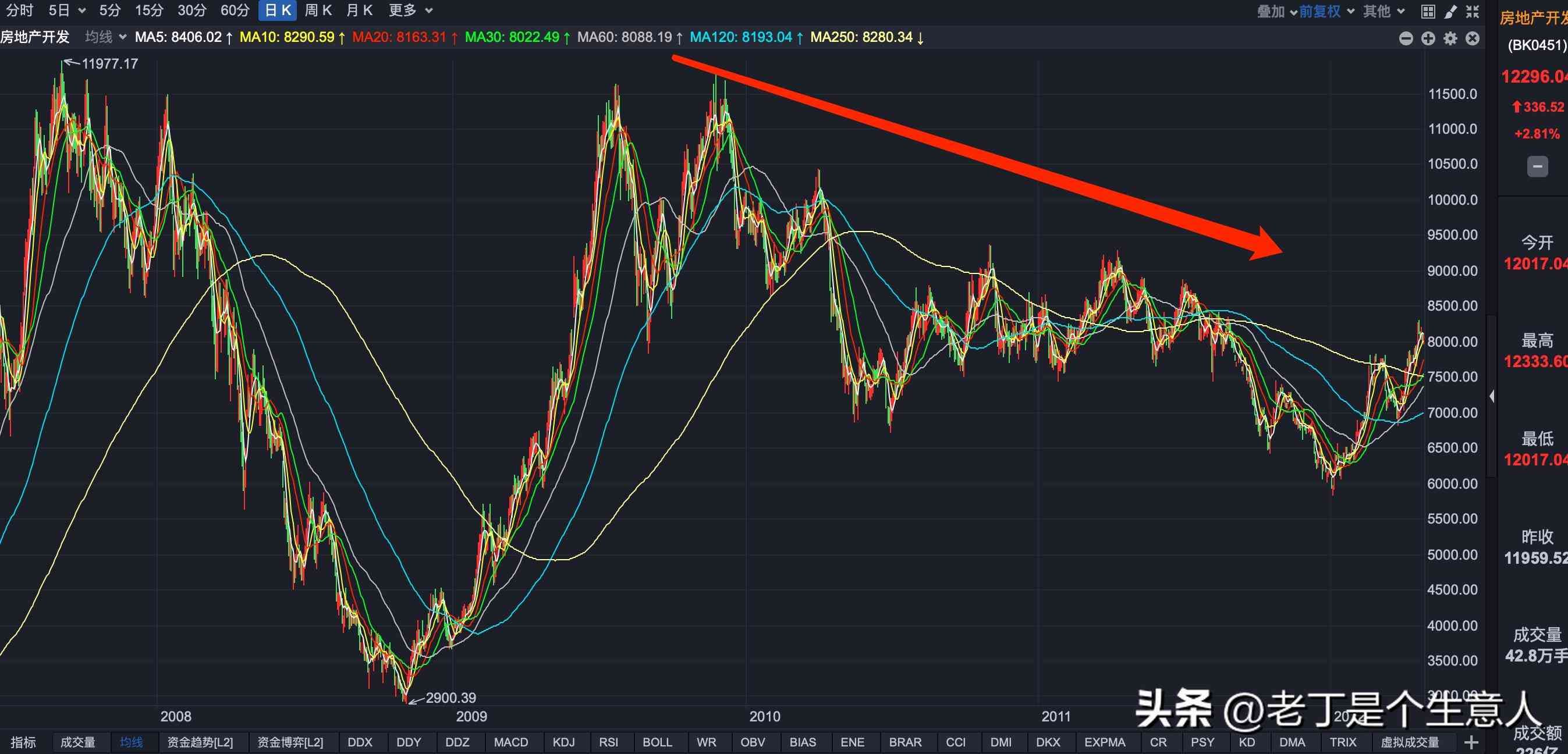Switch to 周K weekly chart tab
This screenshot has width=1568, height=754.
pos(318,10)
